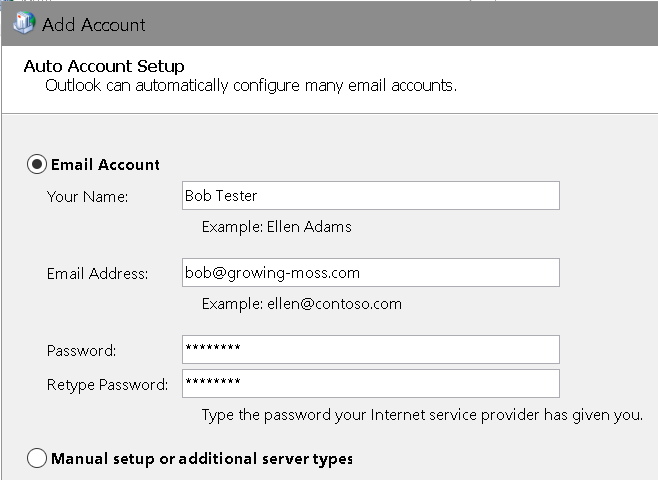Click the Example: Ellen Adams hint
The height and width of the screenshot is (480, 658).
(277, 227)
